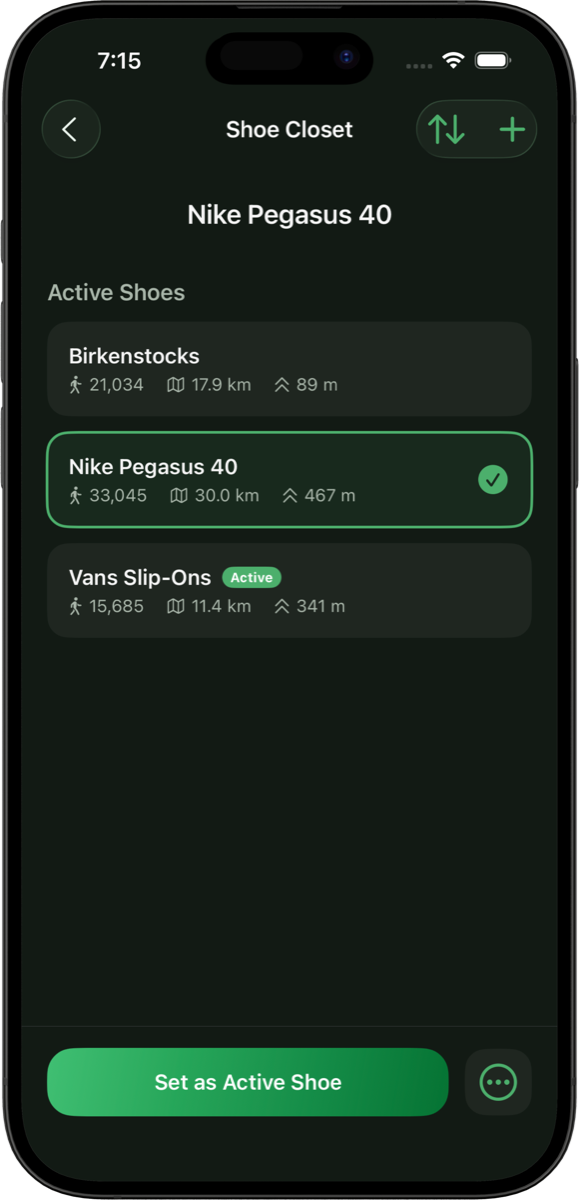Open the sort order icon

point(445,129)
